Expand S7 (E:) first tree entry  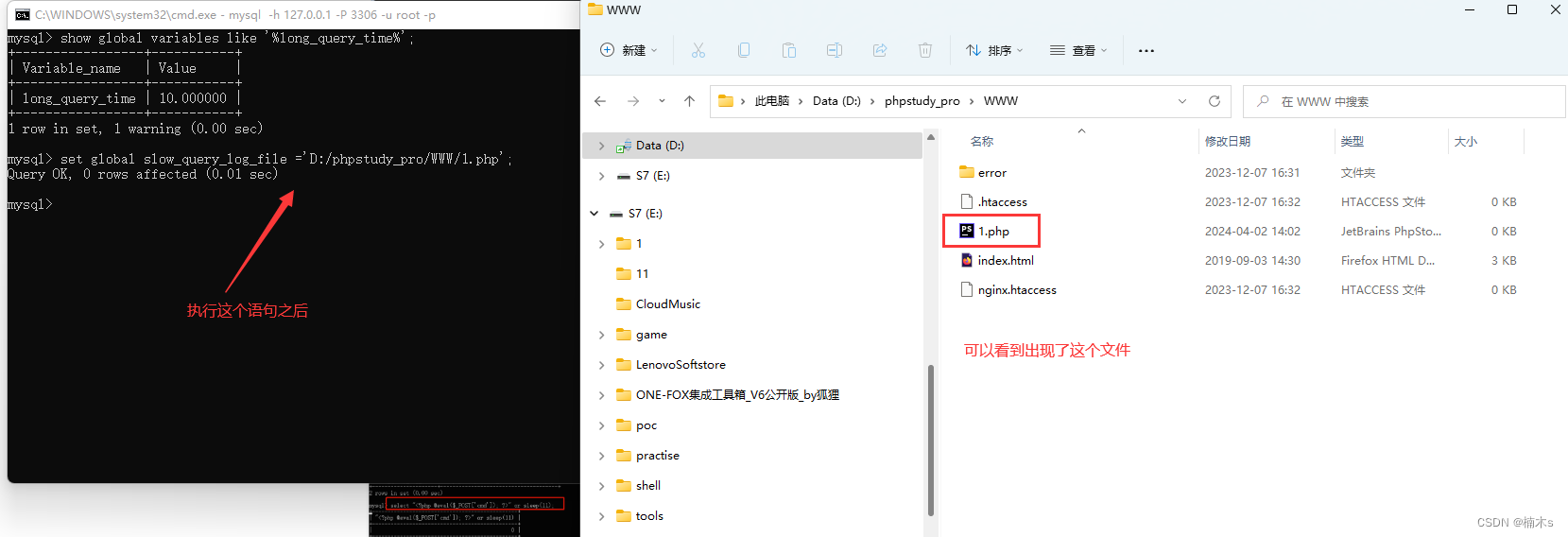click(601, 176)
